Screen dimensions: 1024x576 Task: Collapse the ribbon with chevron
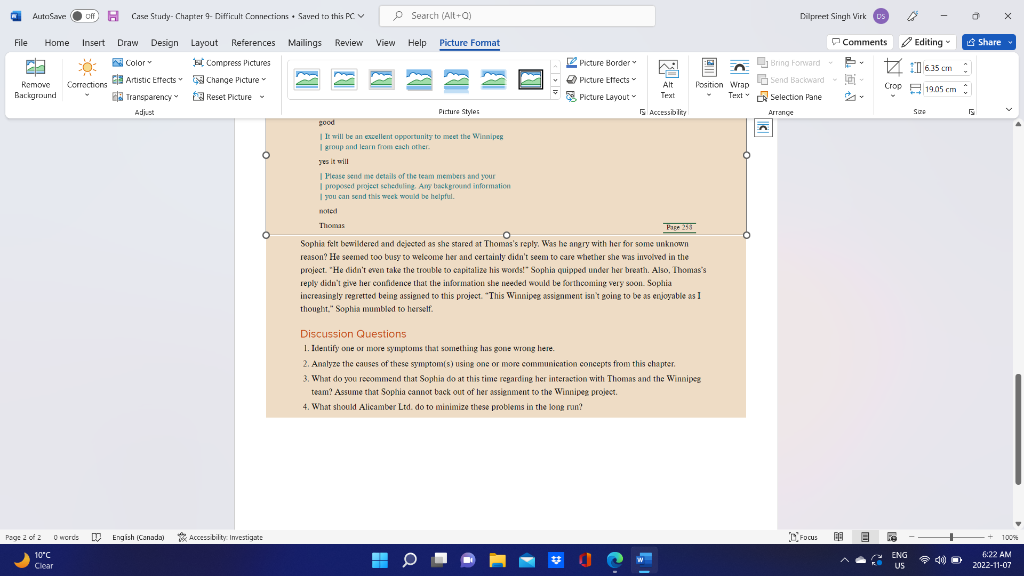coord(1008,110)
